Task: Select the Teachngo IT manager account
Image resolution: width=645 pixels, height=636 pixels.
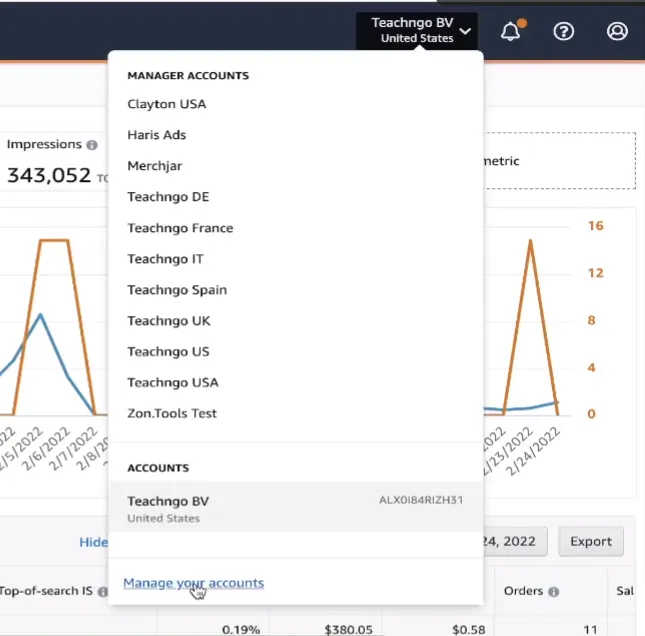Action: click(165, 259)
